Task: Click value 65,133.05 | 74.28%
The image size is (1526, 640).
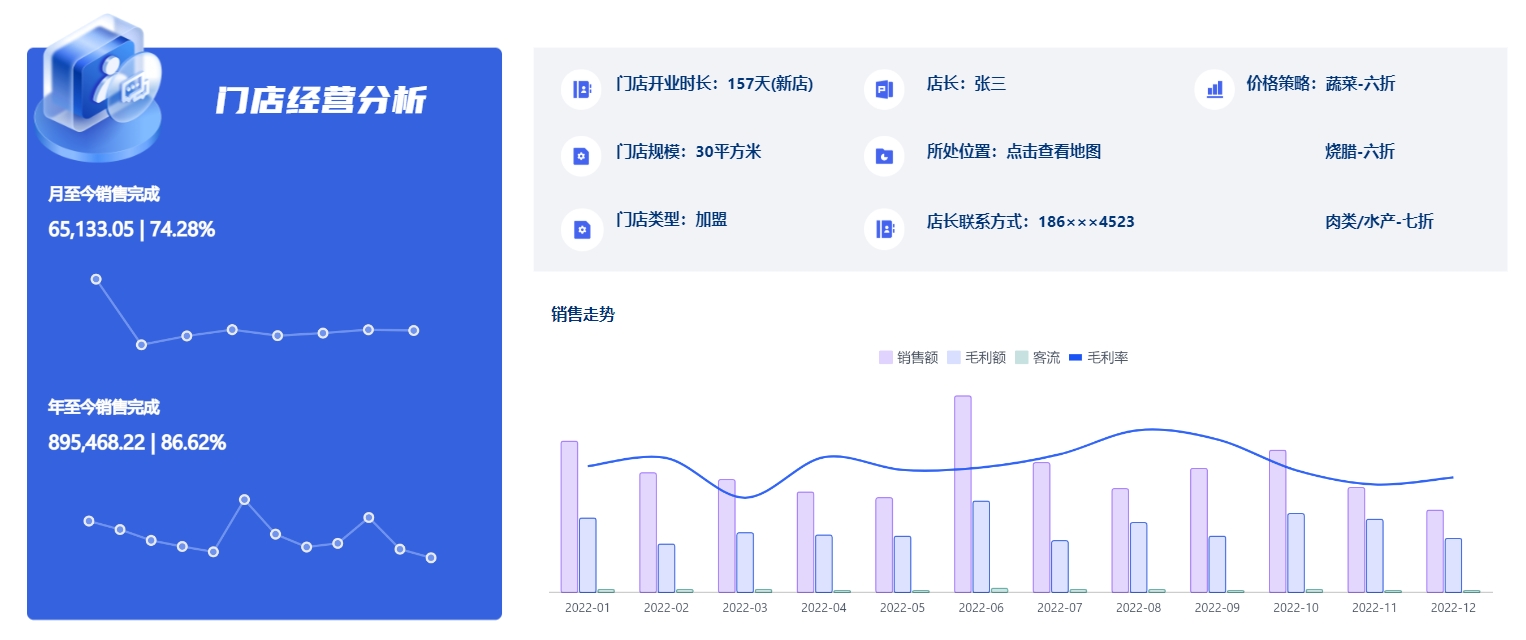Action: click(x=132, y=229)
